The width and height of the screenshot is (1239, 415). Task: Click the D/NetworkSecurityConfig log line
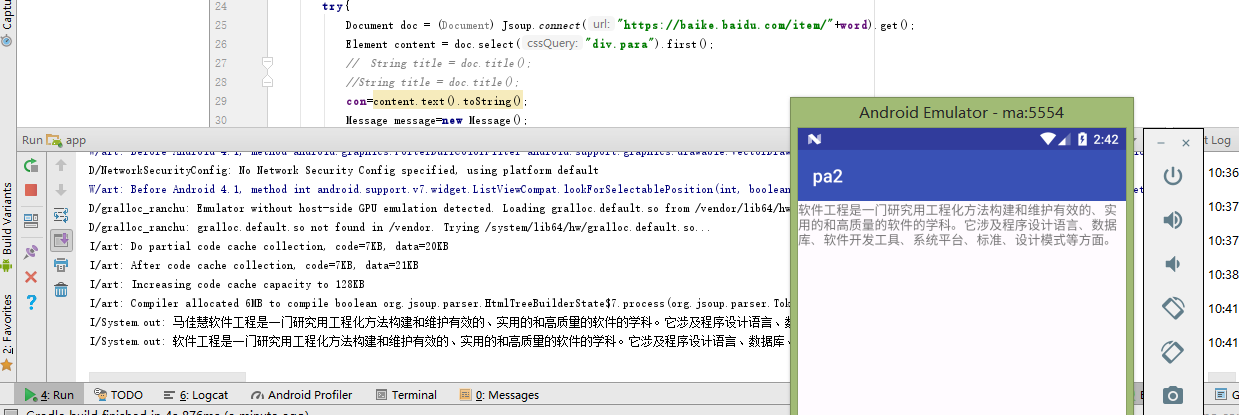point(343,170)
